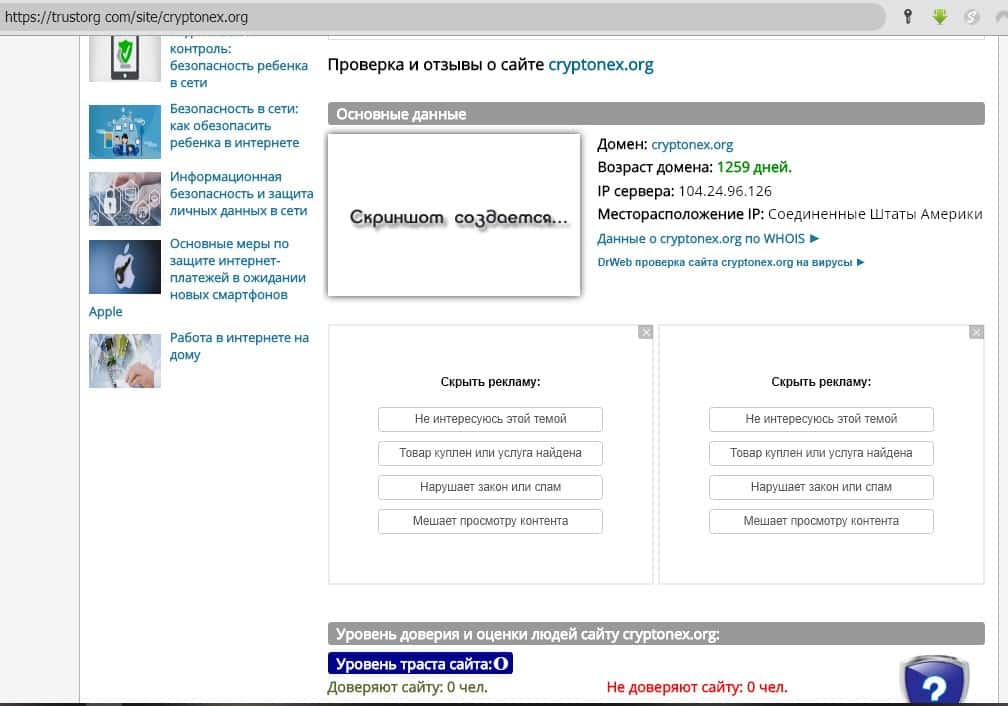Viewport: 1008px width, 706px height.
Task: Click the gray S extension icon
Action: pyautogui.click(x=970, y=17)
